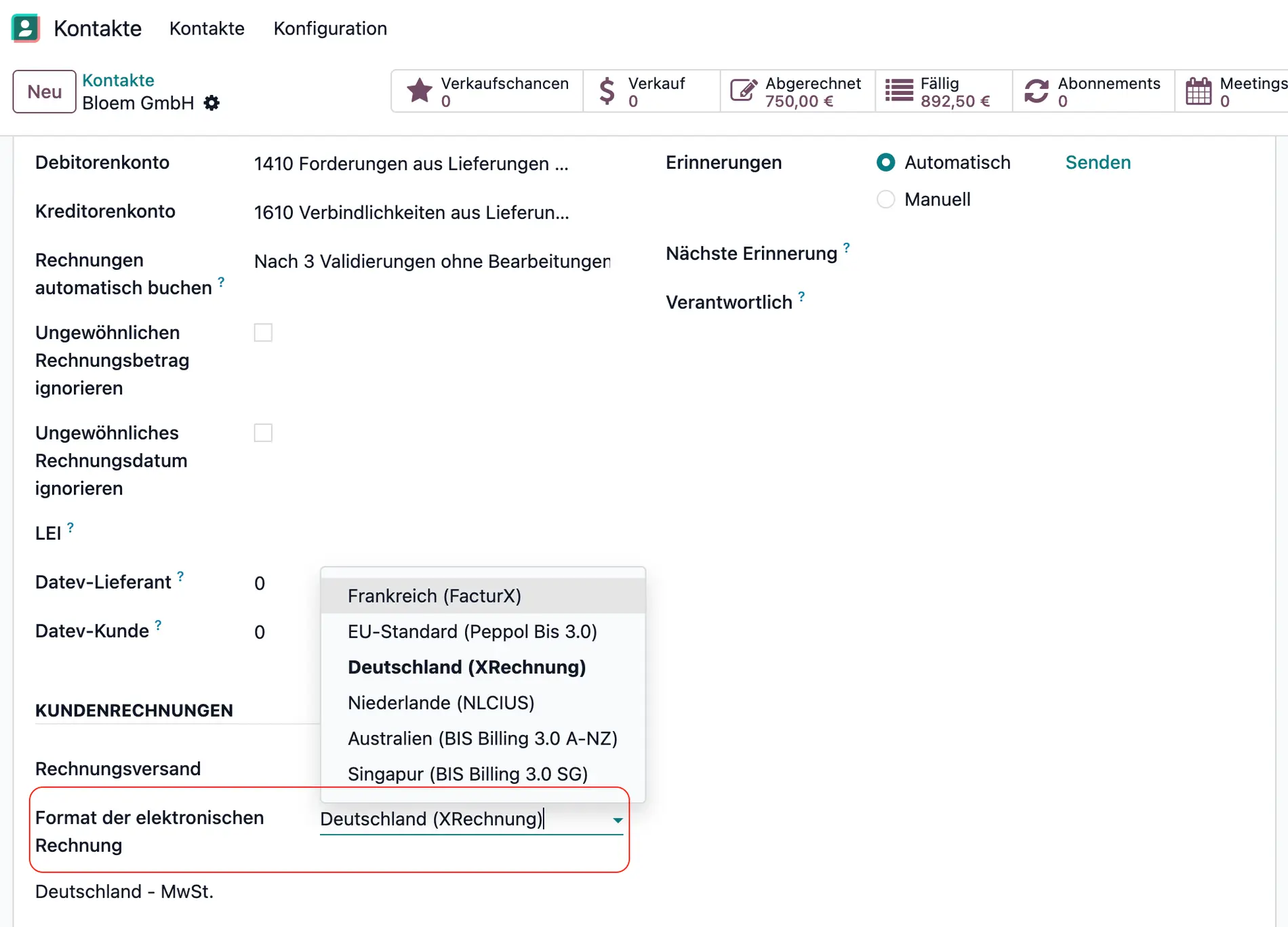The height and width of the screenshot is (927, 1288).
Task: Click the Senden link
Action: [1098, 162]
